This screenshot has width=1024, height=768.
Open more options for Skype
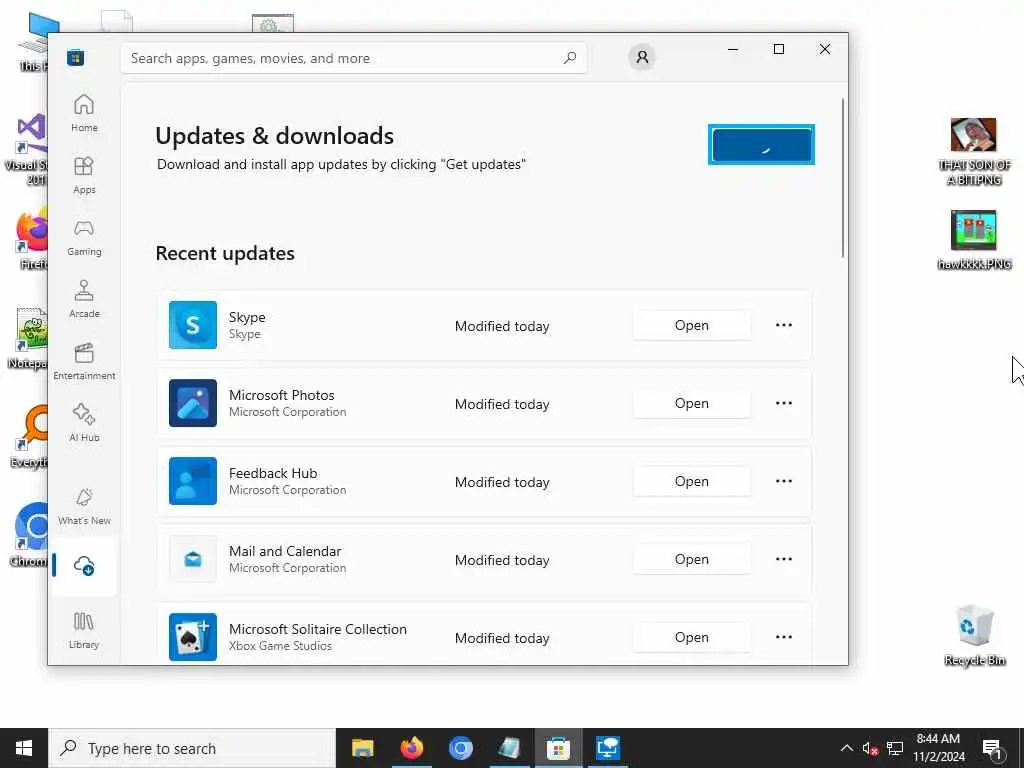coord(784,325)
